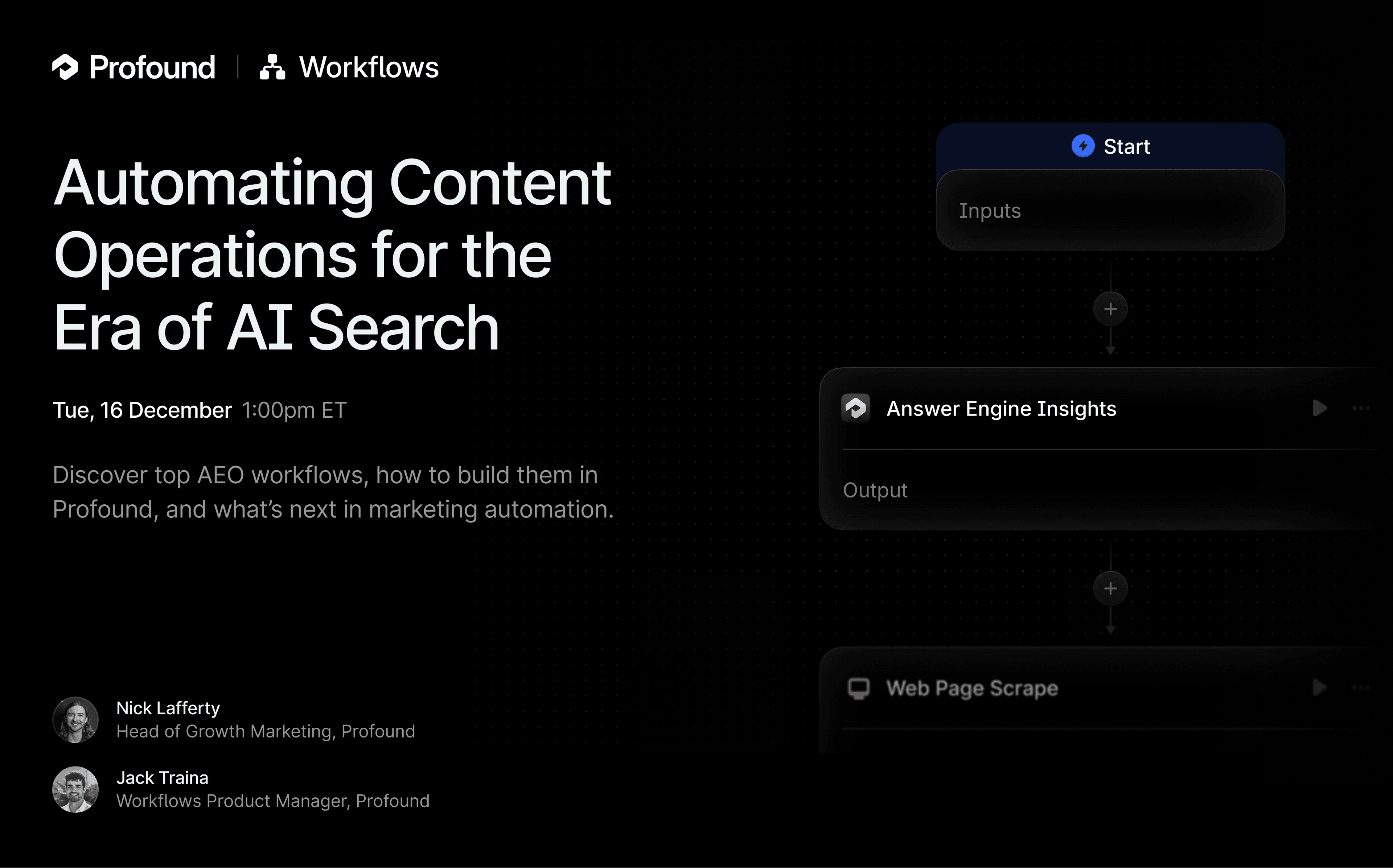Screen dimensions: 1393x868
Task: Click the Profound icon on Answer Engine Insights
Action: click(x=855, y=408)
